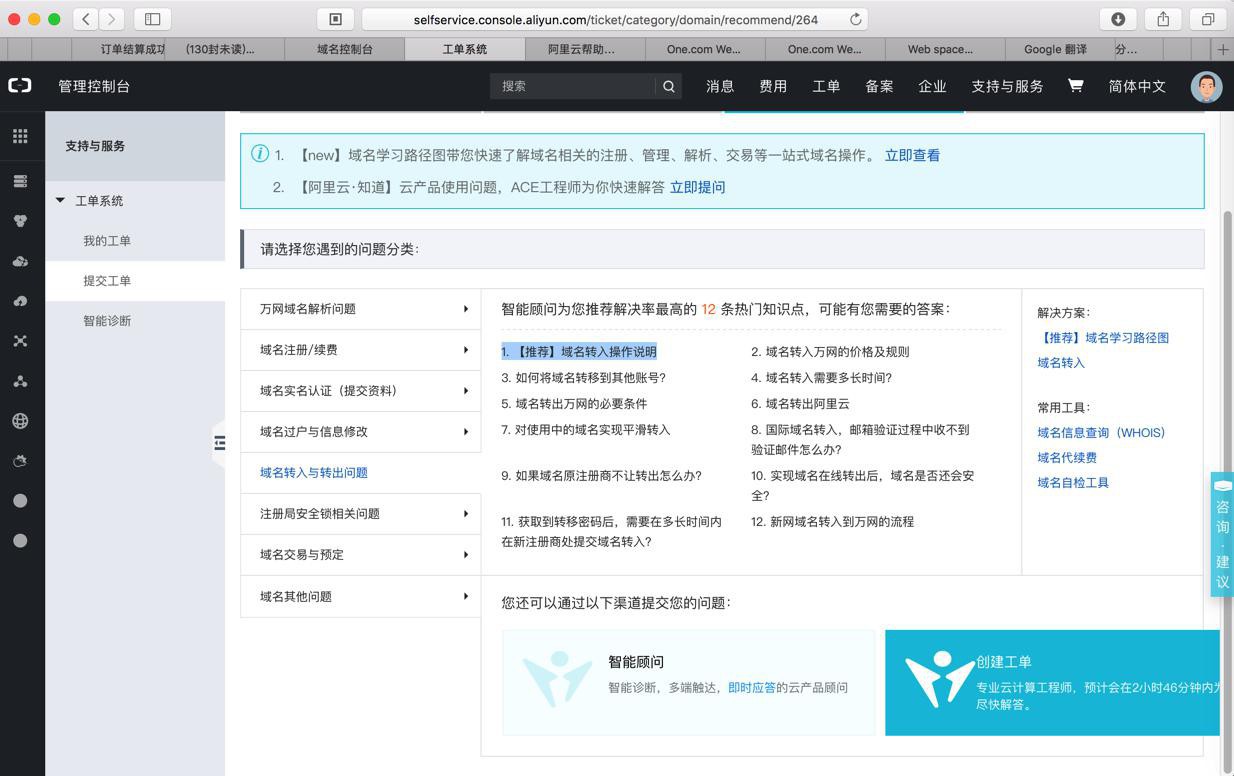Click 立即查看 link
Screen dimensions: 1234x776
pos(912,155)
